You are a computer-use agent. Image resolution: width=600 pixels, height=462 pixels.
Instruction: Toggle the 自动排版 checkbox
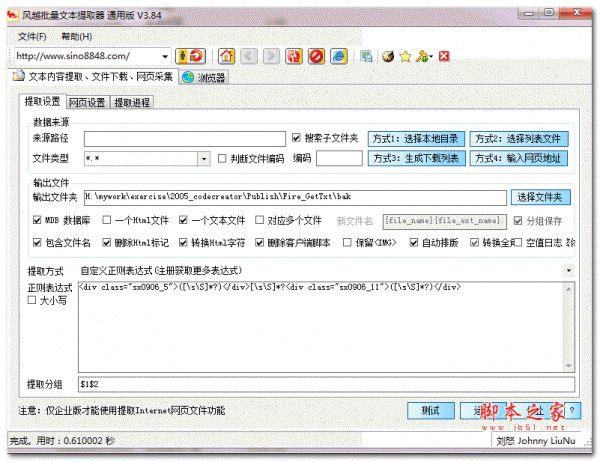[x=414, y=243]
